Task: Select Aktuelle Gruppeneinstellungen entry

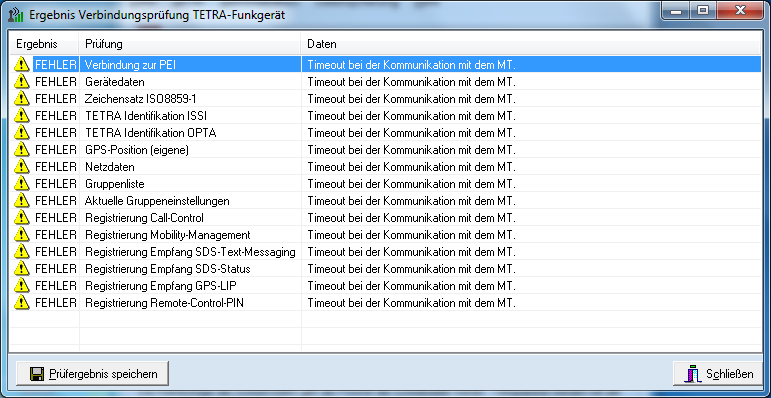Action: [x=157, y=201]
